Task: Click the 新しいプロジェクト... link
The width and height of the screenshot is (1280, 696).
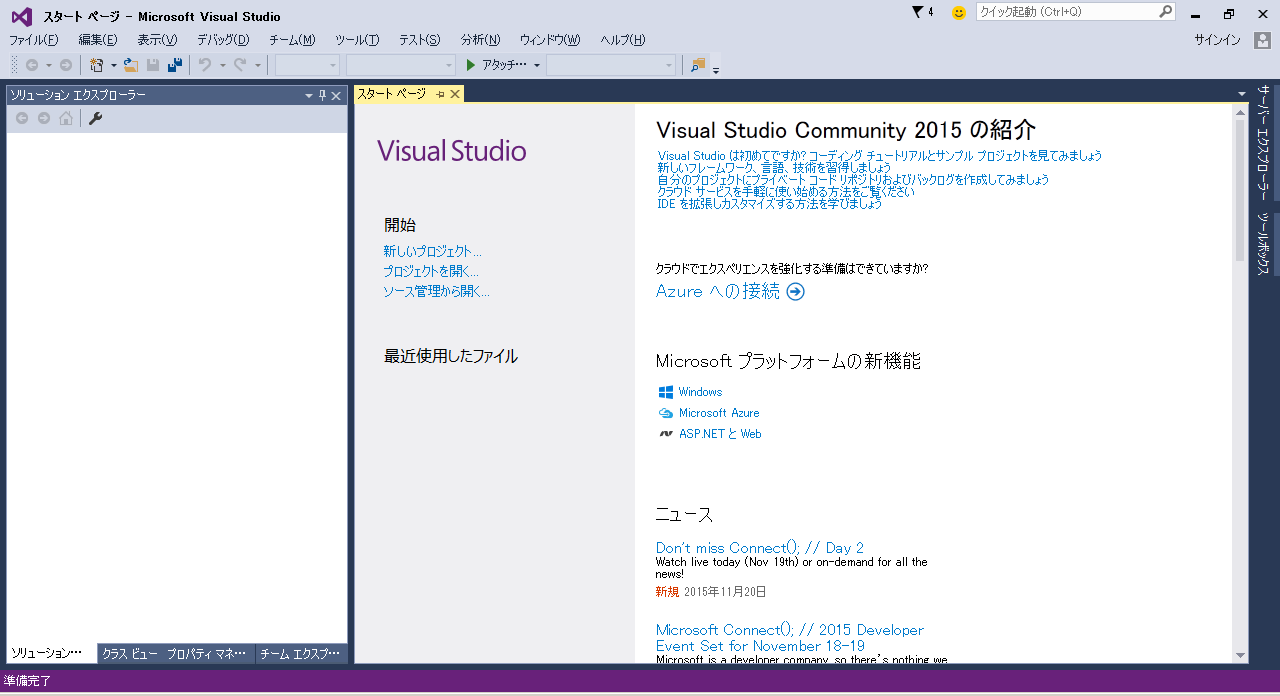Action: click(432, 251)
